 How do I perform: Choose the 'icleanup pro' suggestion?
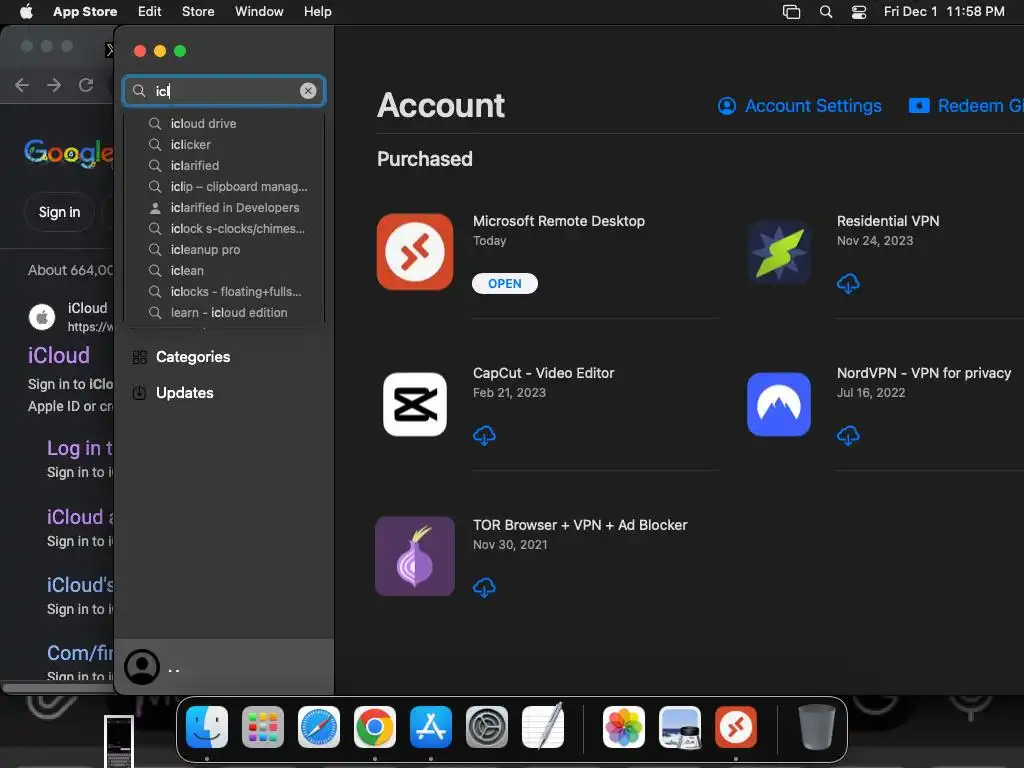click(x=224, y=249)
